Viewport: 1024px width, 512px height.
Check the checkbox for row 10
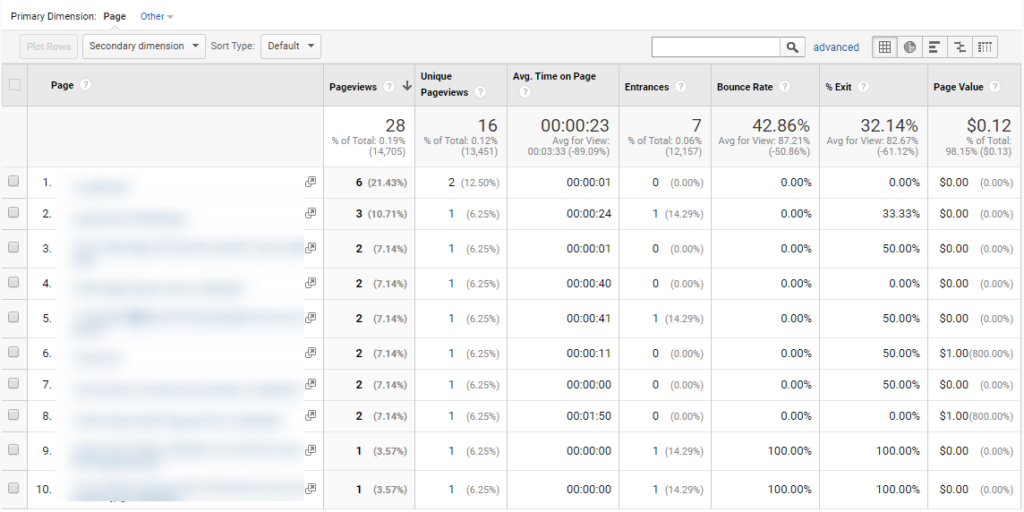point(14,488)
